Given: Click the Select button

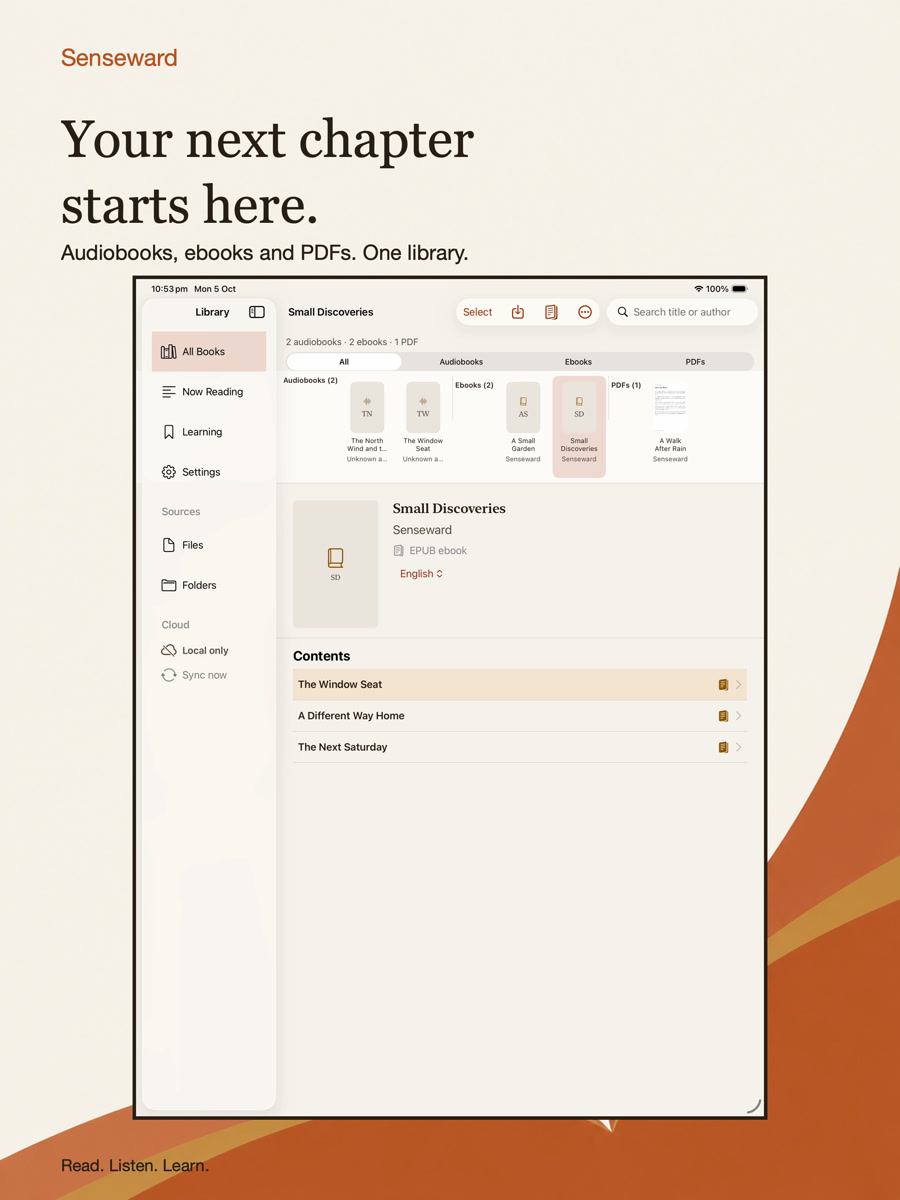Looking at the screenshot, I should point(477,312).
